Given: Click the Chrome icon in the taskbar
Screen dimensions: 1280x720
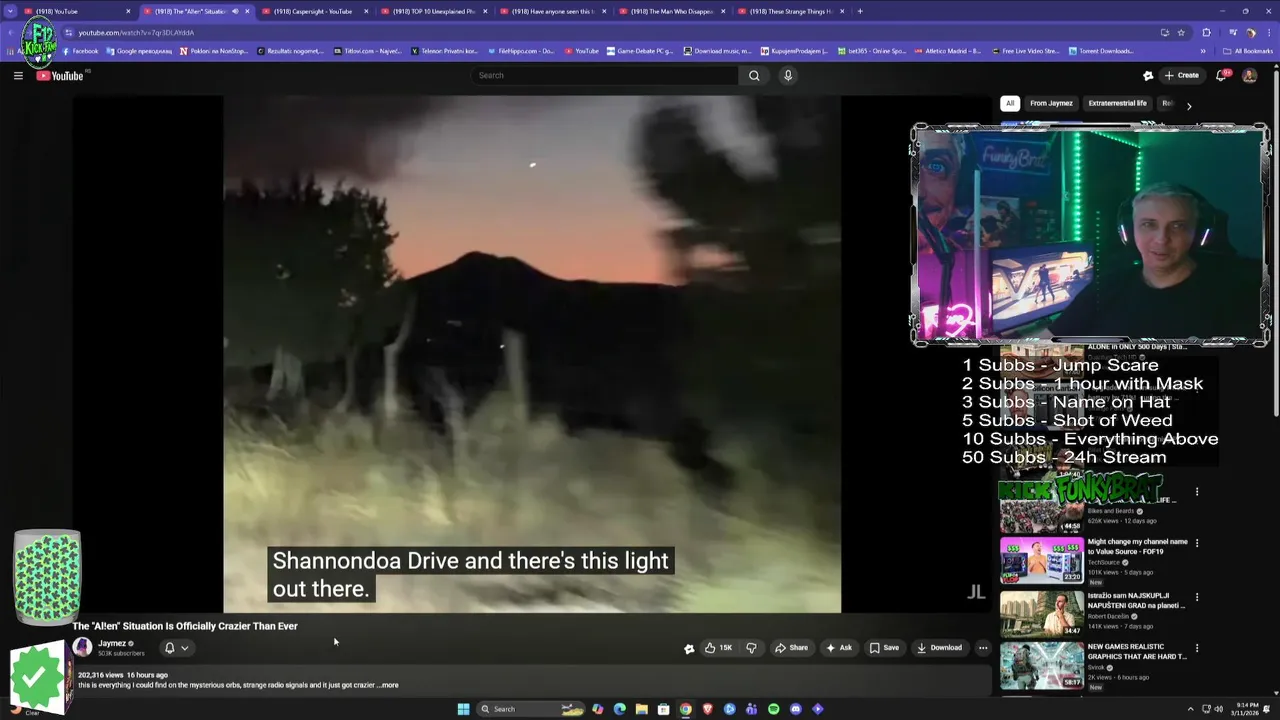Looking at the screenshot, I should click(685, 709).
